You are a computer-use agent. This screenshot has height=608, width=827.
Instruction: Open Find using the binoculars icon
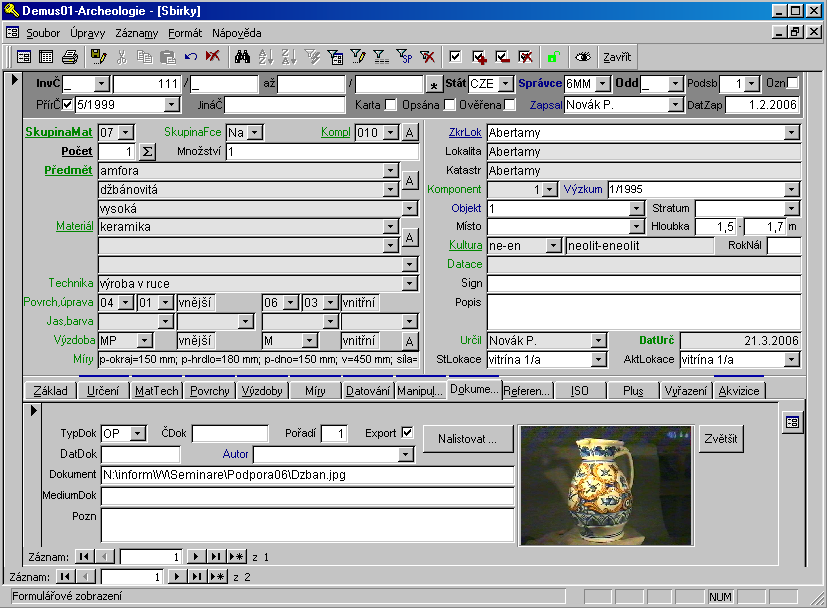[243, 57]
